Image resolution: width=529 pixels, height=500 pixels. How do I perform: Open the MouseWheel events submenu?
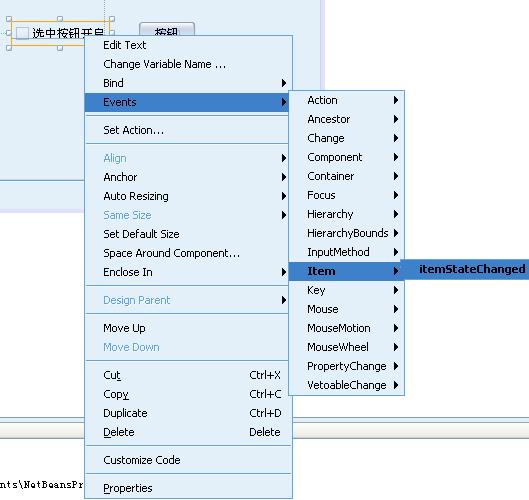pos(346,347)
